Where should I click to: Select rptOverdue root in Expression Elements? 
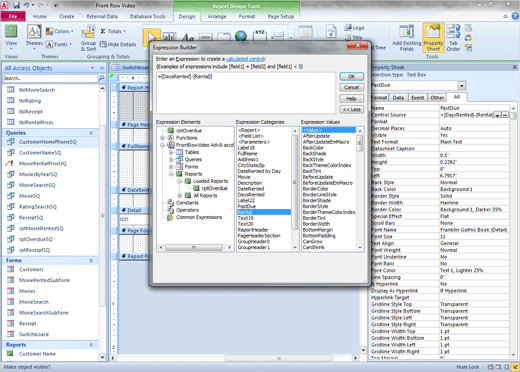click(x=188, y=130)
